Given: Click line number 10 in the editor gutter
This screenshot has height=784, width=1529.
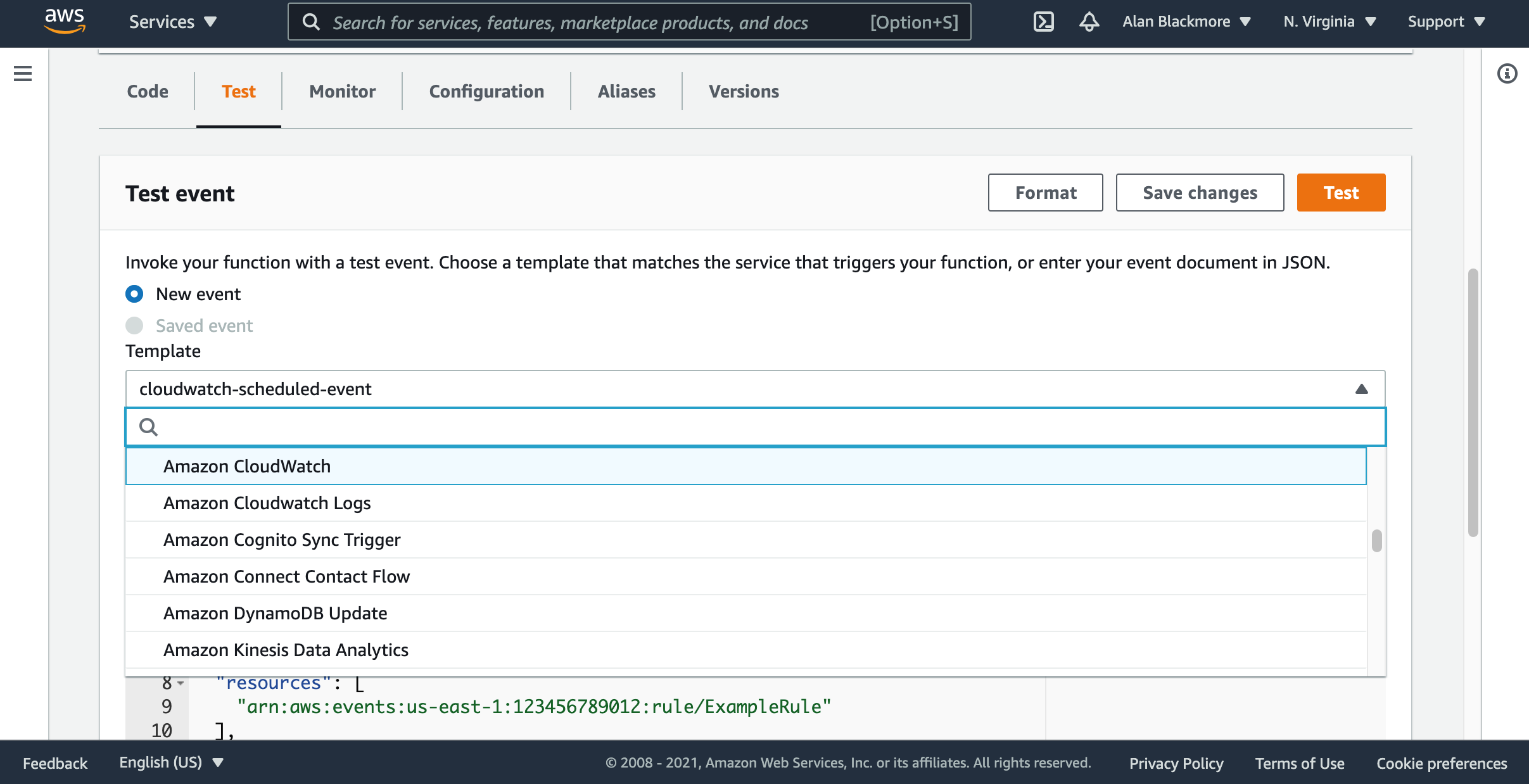Looking at the screenshot, I should click(x=162, y=731).
